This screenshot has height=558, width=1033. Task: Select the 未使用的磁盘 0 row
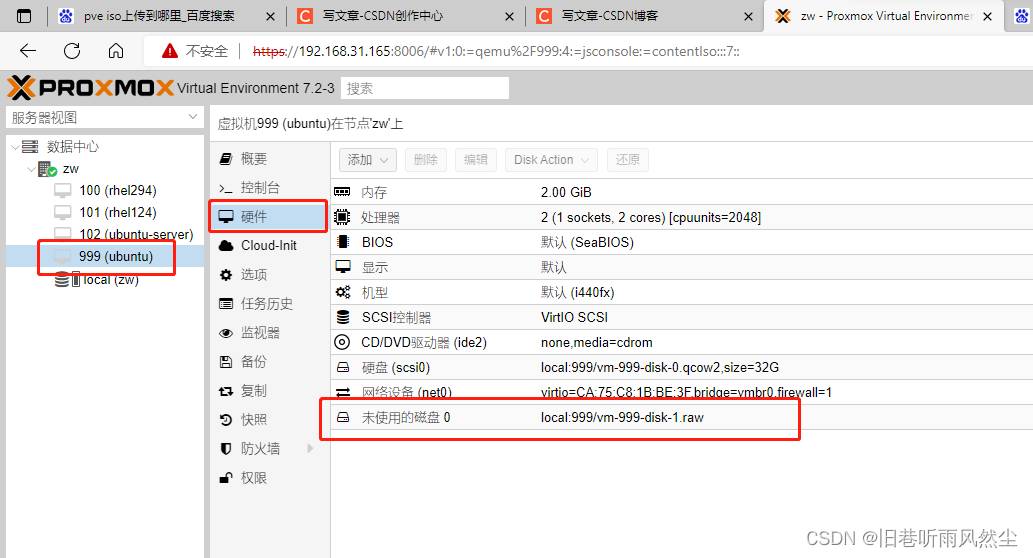click(x=560, y=417)
